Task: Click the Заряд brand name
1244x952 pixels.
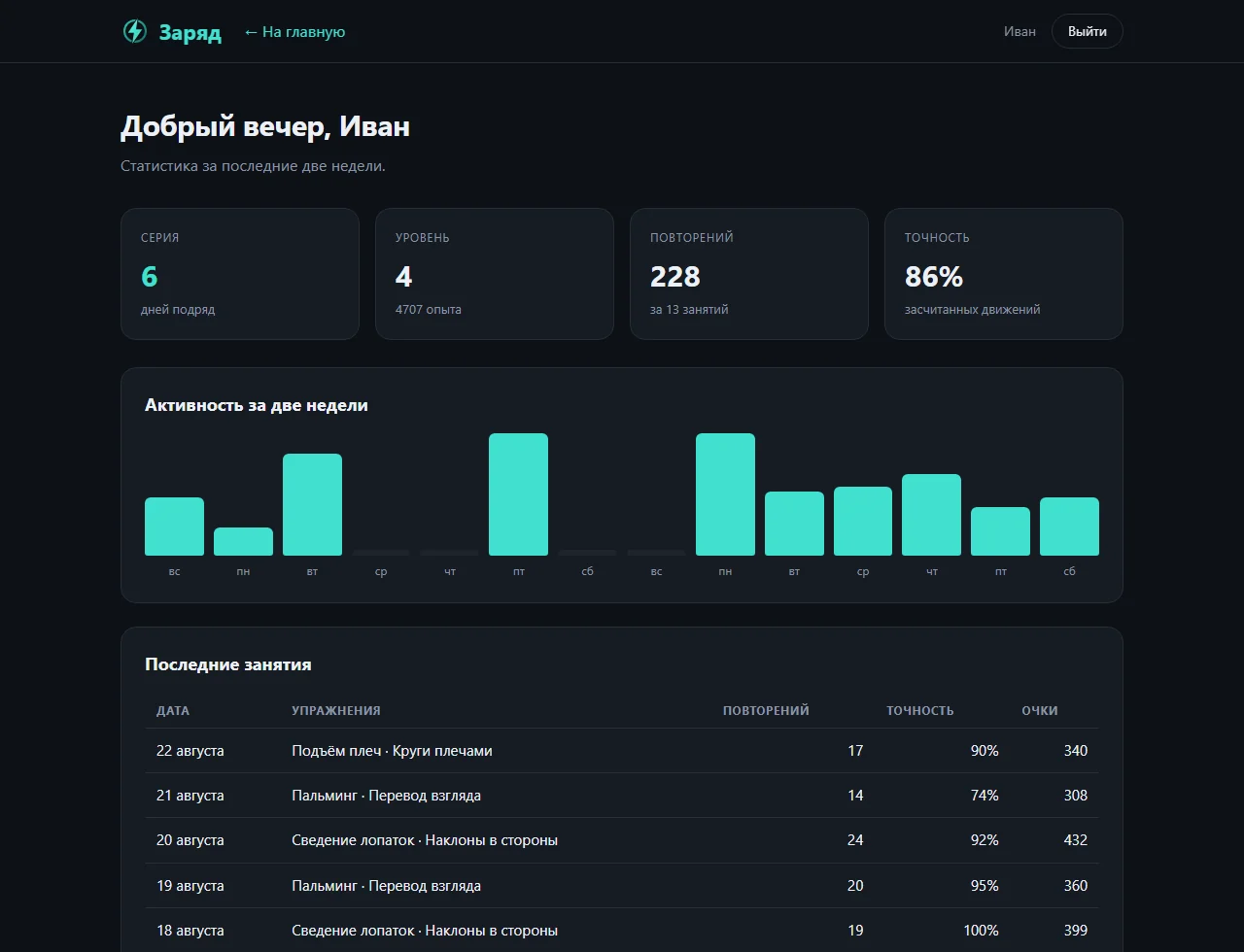Action: 190,32
